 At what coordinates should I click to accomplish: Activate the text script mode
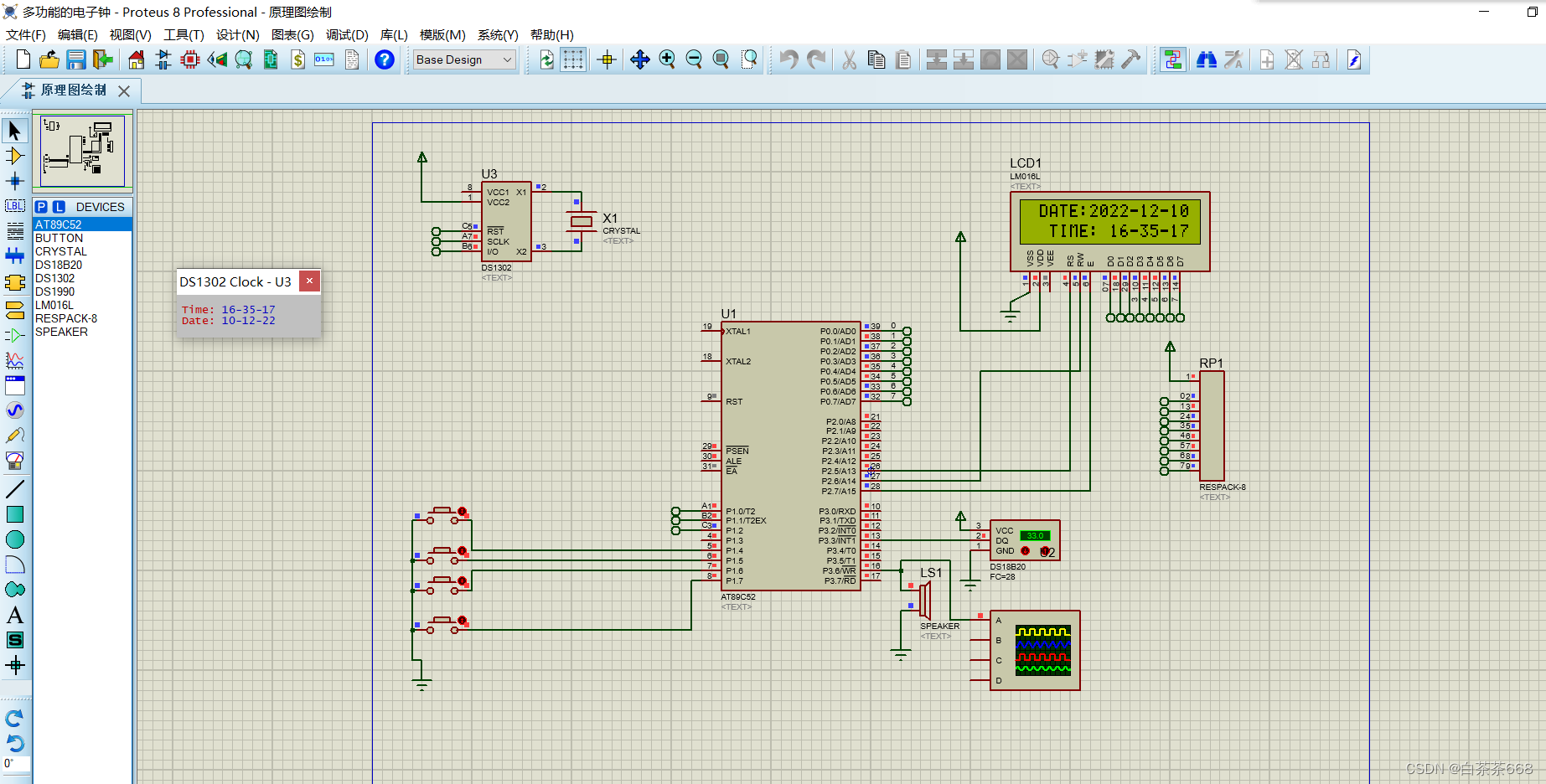[x=14, y=231]
